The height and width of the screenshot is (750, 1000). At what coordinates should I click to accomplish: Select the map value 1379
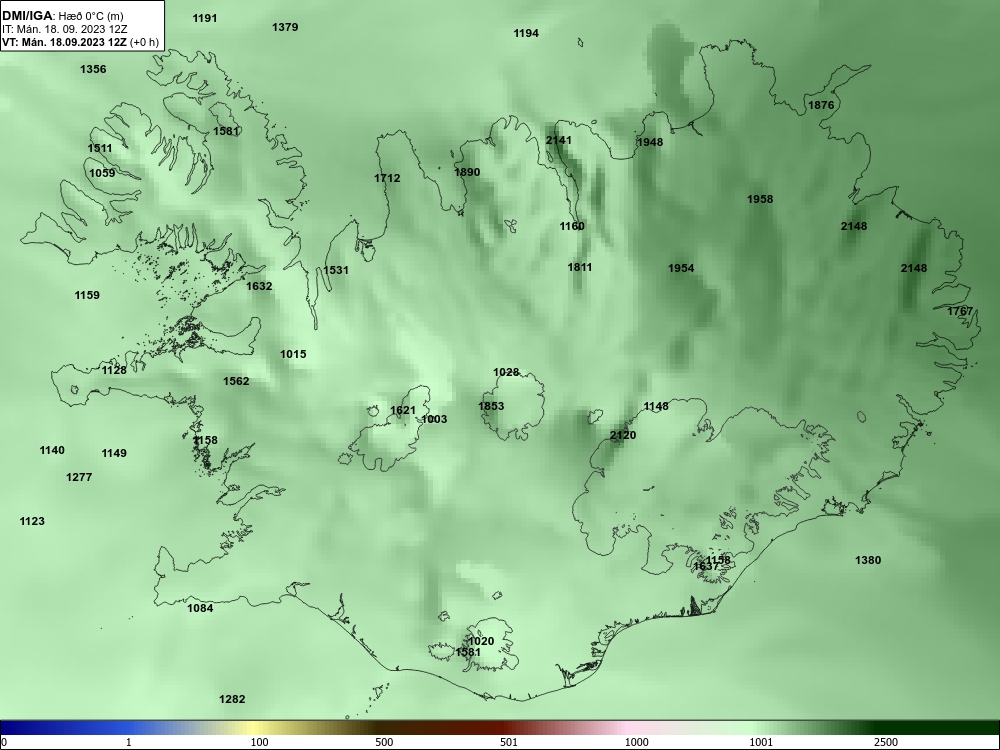click(285, 27)
